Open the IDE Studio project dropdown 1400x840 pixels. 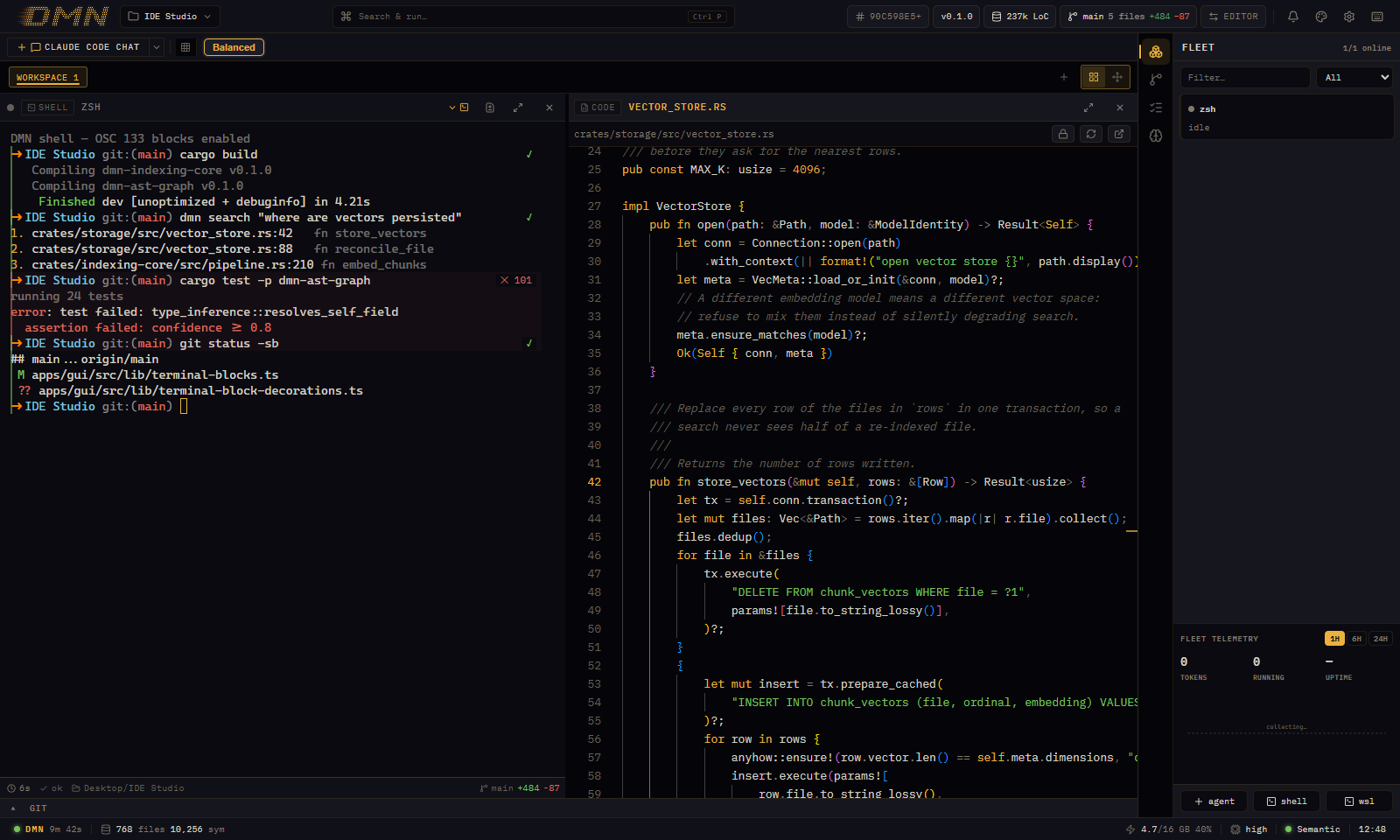[170, 17]
